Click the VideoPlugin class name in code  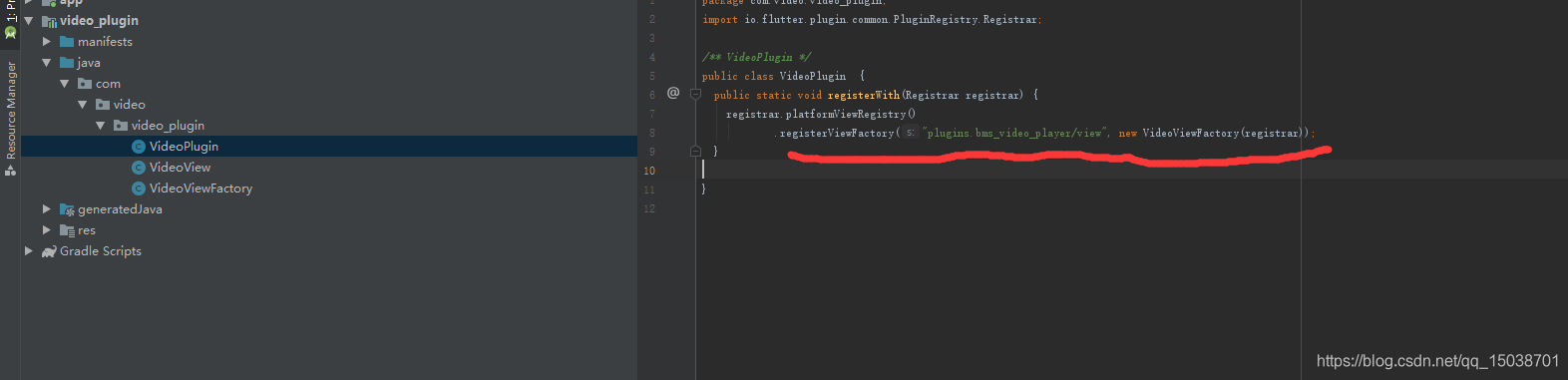pos(812,76)
